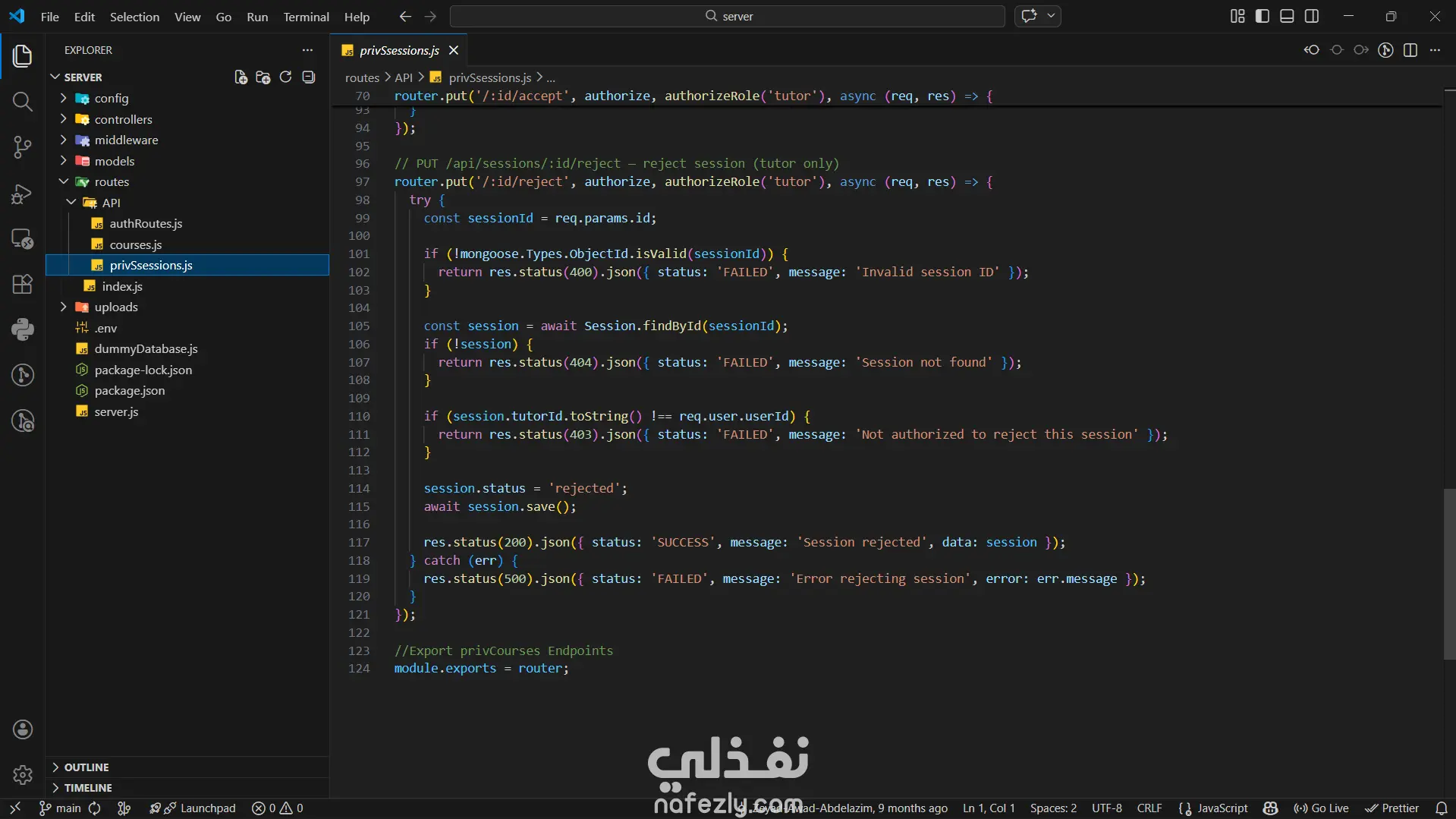
Task: Refresh the SERVER explorer tree
Action: point(285,77)
